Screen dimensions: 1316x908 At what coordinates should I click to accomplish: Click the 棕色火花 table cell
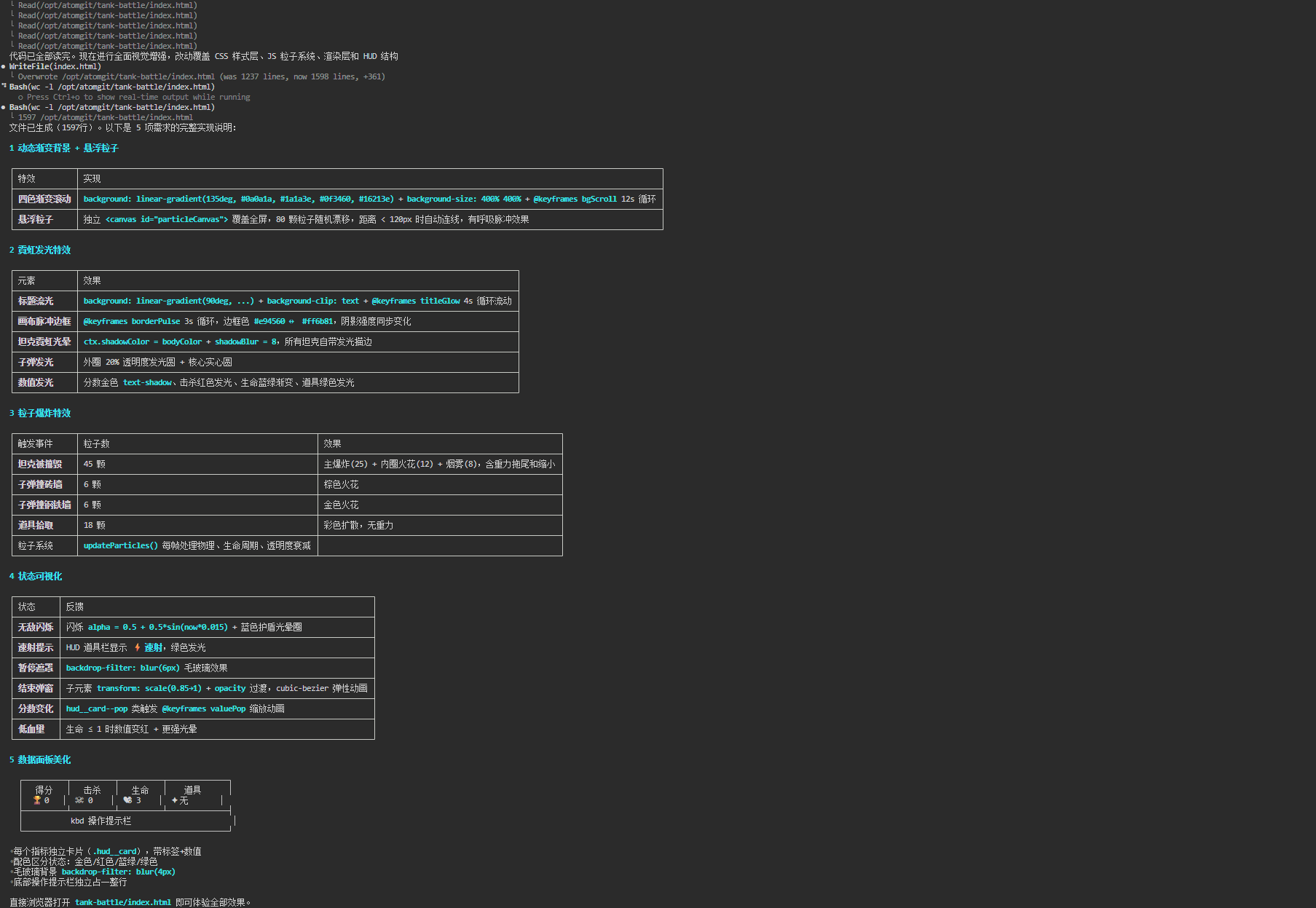(x=440, y=484)
